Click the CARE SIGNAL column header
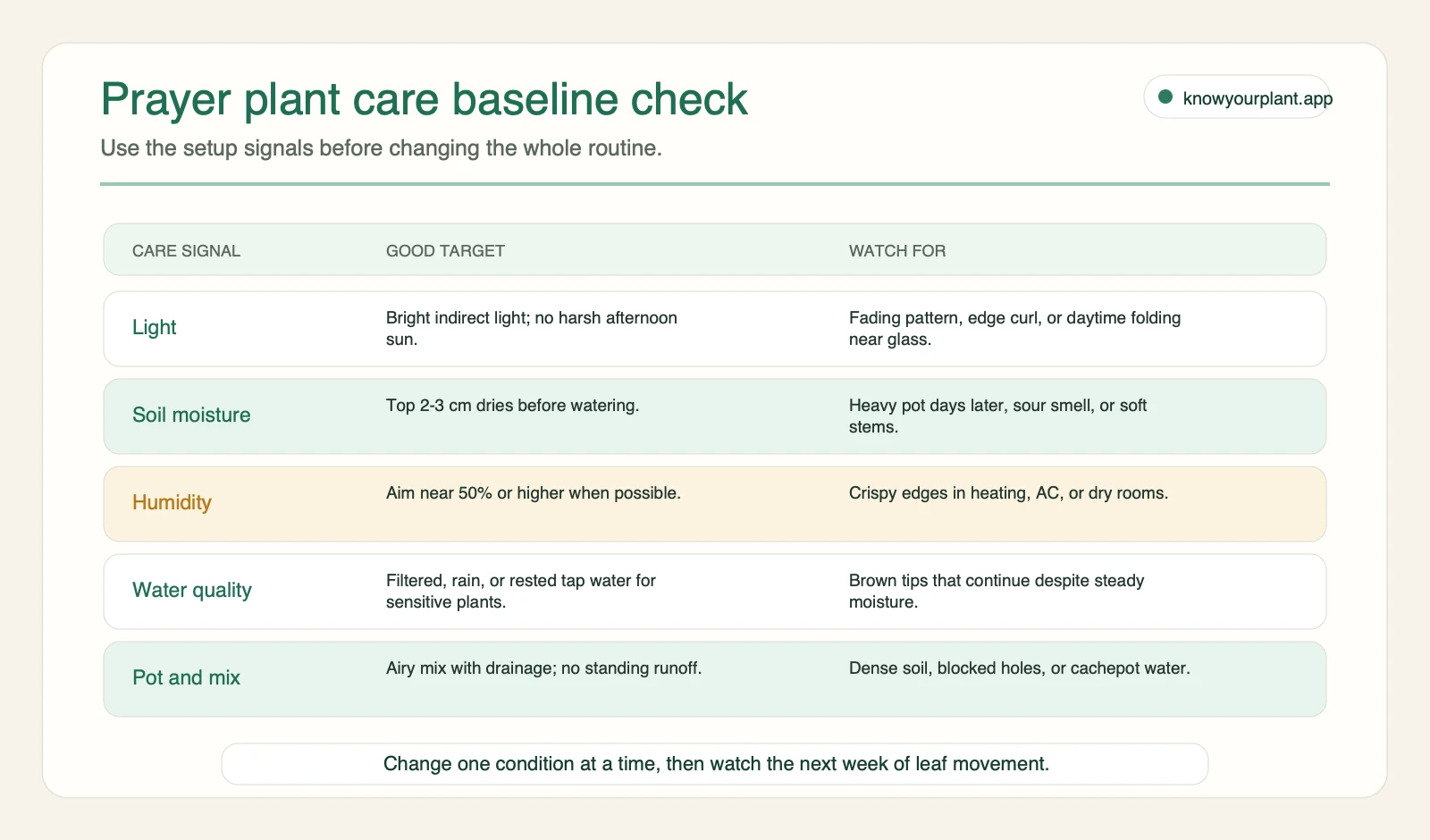 186,251
